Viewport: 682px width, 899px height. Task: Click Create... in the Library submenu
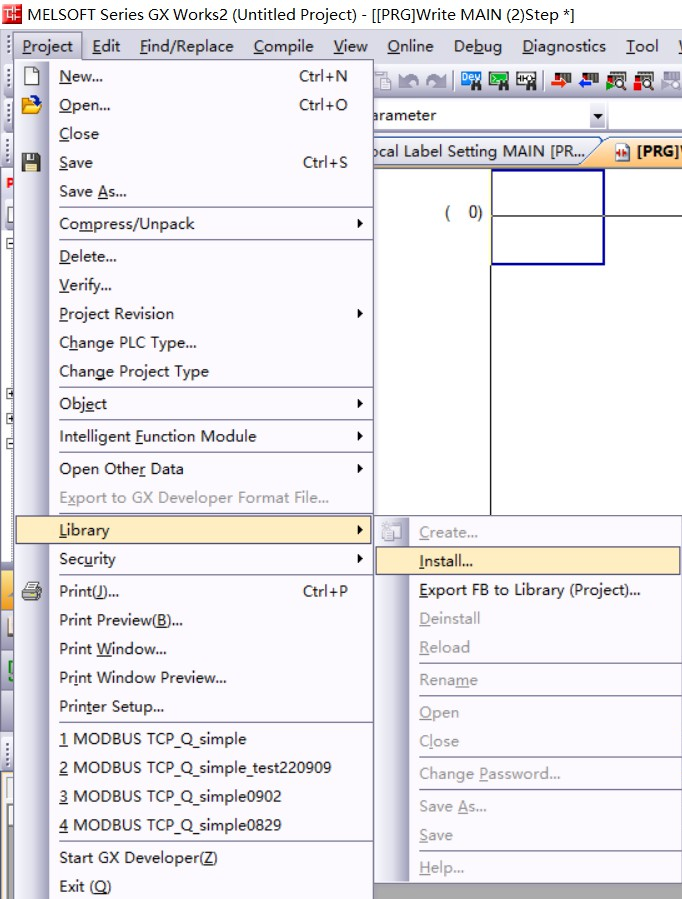527,532
